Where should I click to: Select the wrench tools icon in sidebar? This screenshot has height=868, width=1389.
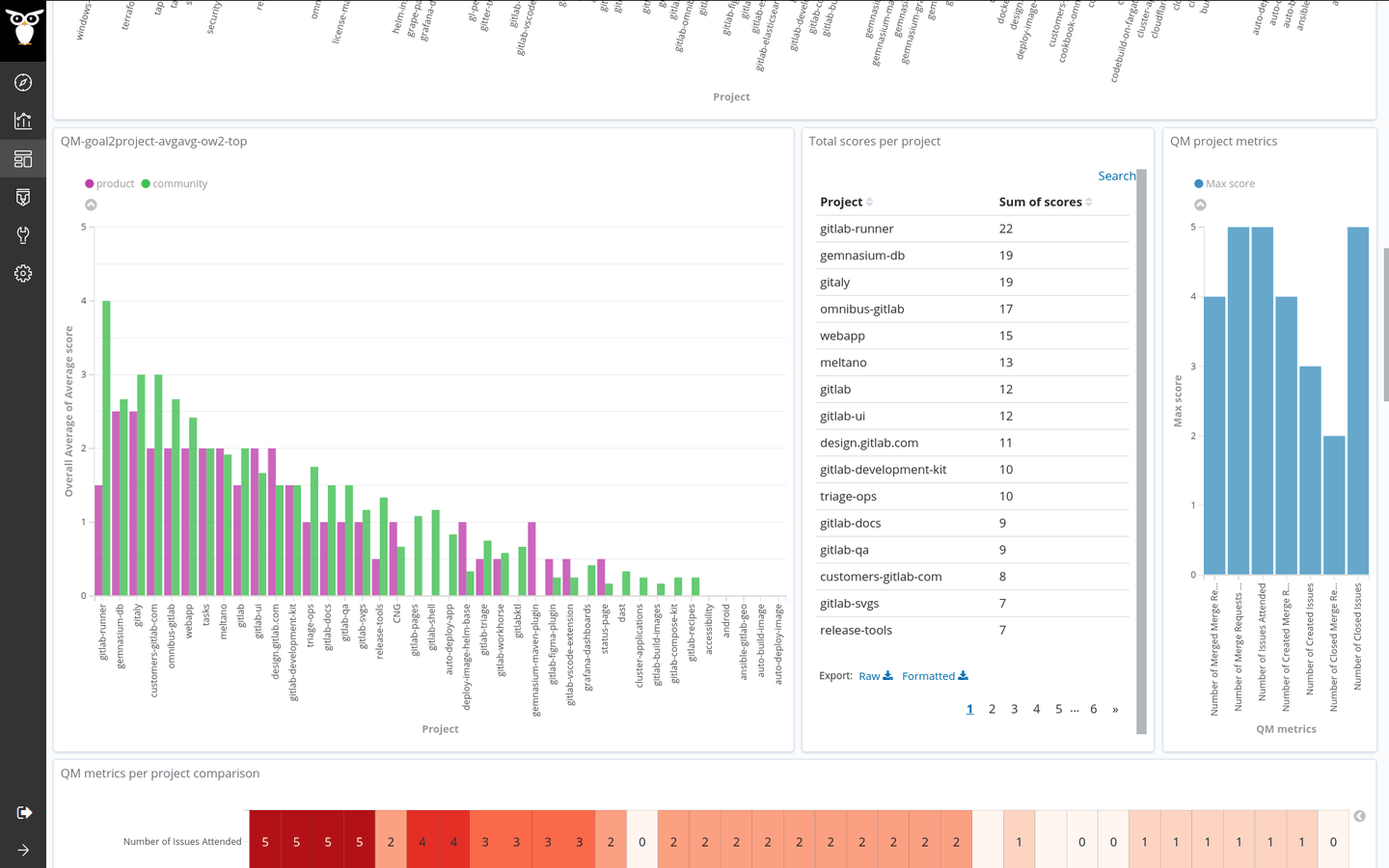[x=22, y=234]
